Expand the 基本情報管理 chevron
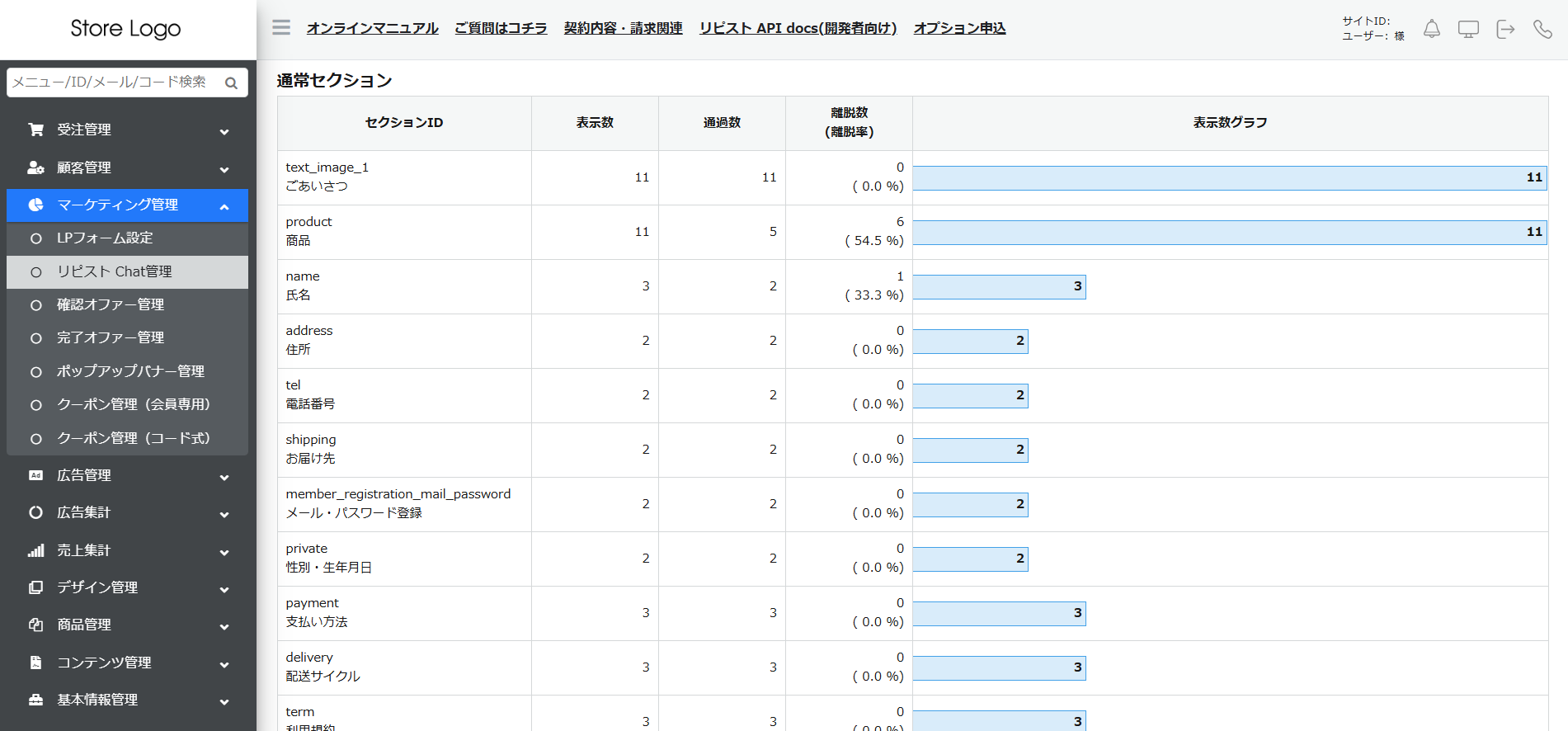Screen dimensions: 1568x731 coord(224,702)
